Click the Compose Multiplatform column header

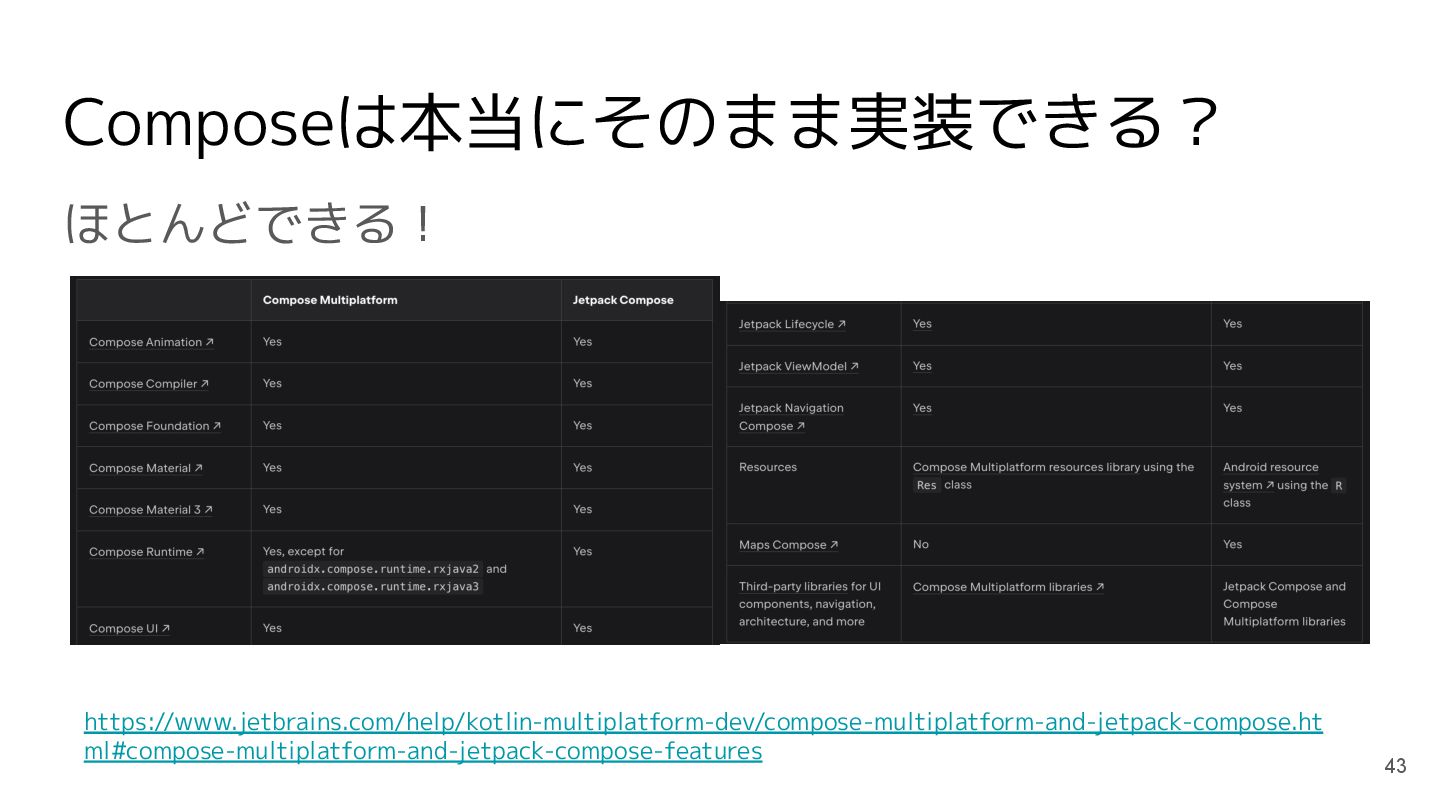pyautogui.click(x=330, y=300)
